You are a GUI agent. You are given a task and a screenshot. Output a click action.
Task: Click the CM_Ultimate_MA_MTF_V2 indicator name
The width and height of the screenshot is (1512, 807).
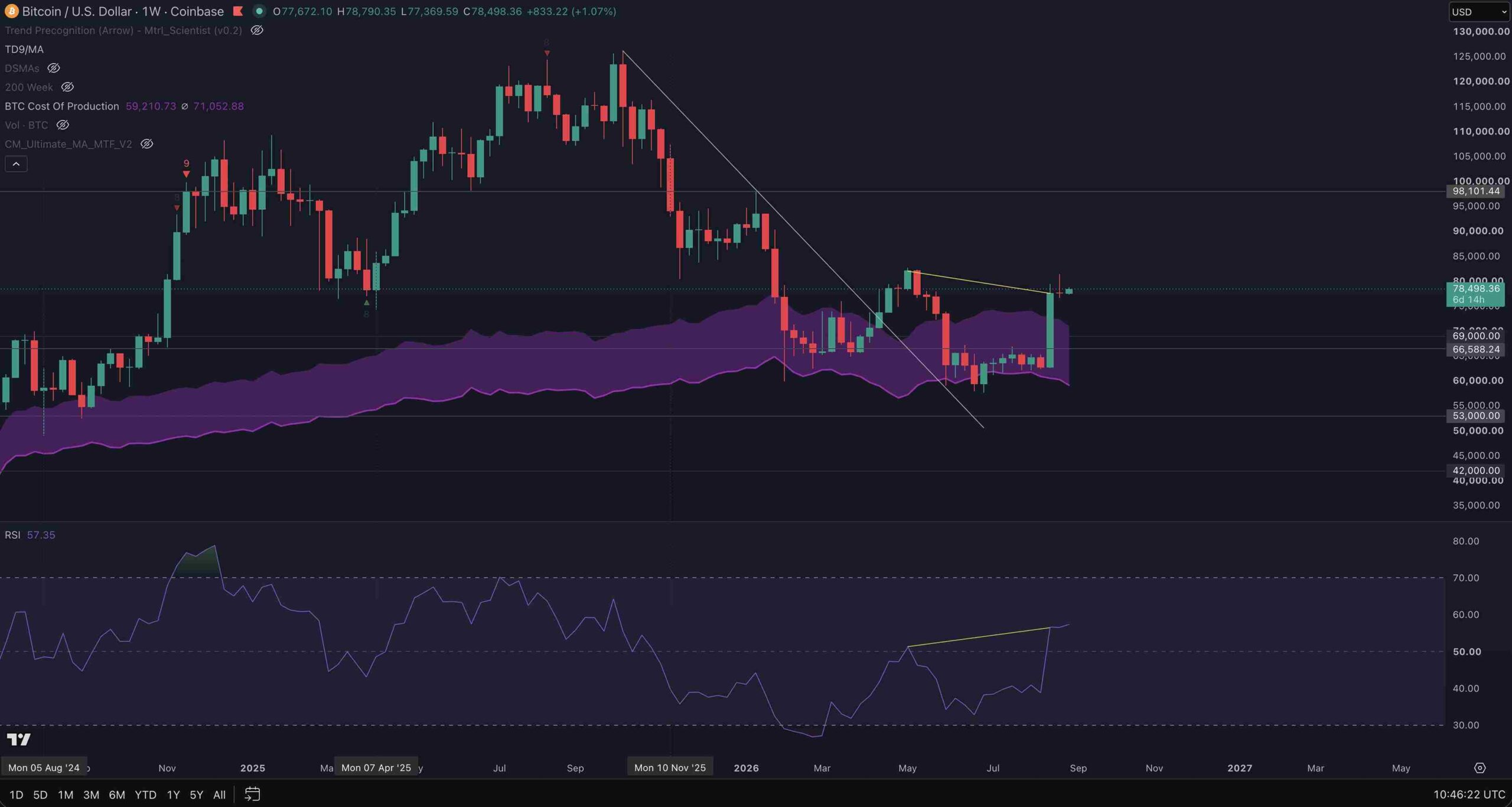coord(69,144)
